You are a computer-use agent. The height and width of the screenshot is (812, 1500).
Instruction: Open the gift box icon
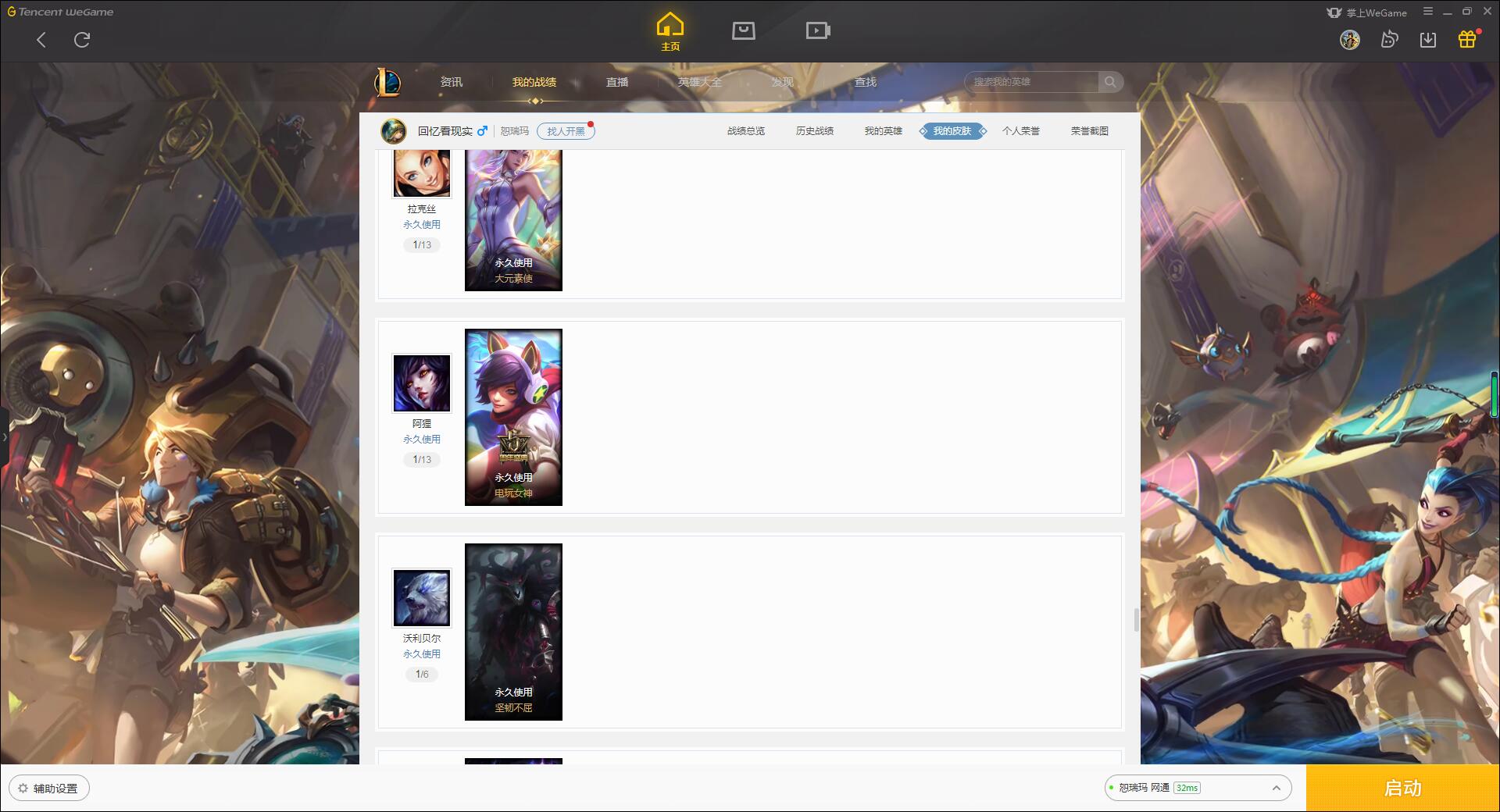1467,39
